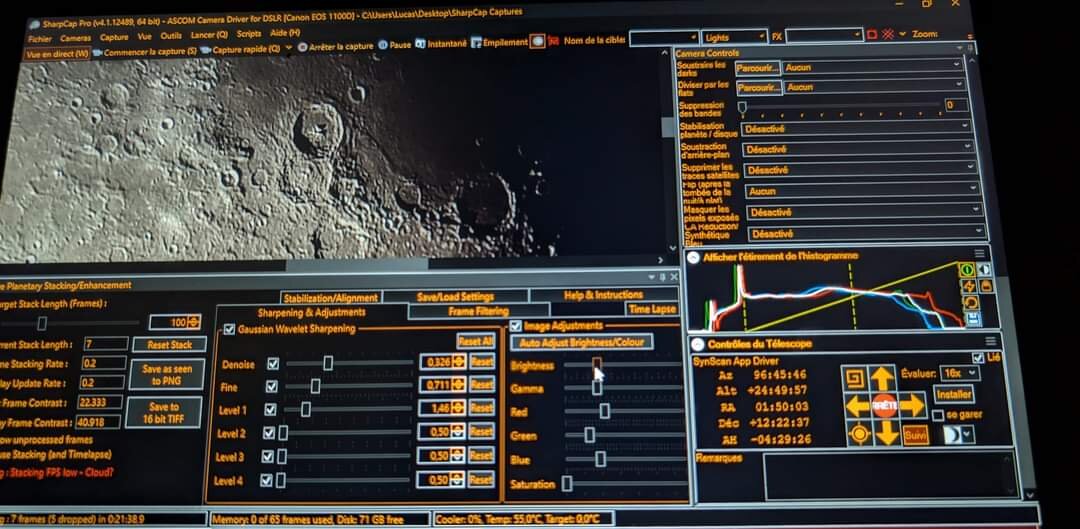Start the spiral search pattern icon

point(855,377)
